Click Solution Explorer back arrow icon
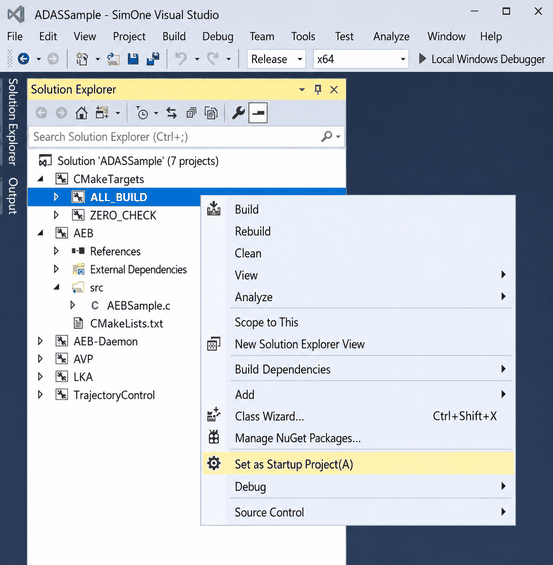Image resolution: width=553 pixels, height=565 pixels. click(41, 113)
